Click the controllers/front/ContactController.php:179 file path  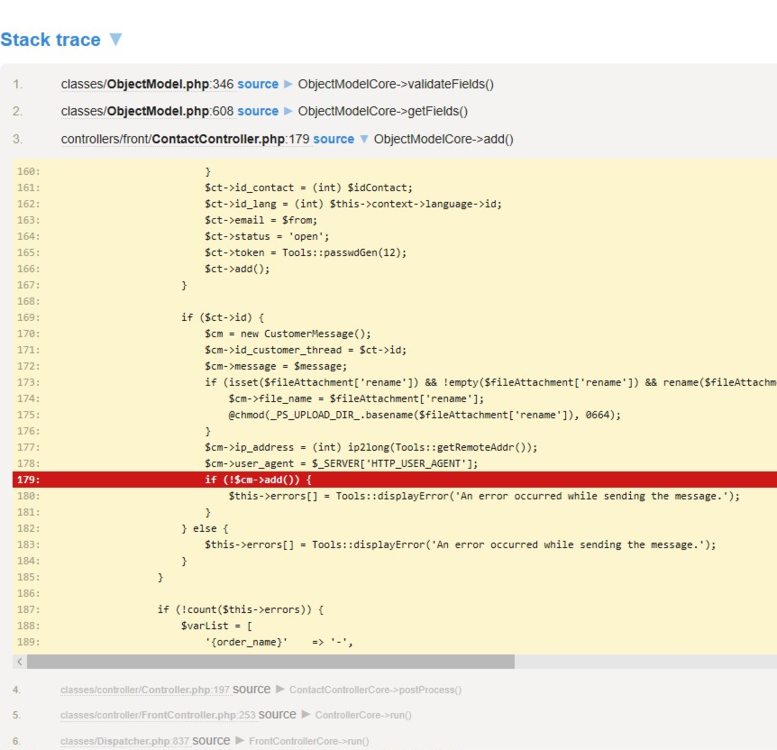[185, 139]
